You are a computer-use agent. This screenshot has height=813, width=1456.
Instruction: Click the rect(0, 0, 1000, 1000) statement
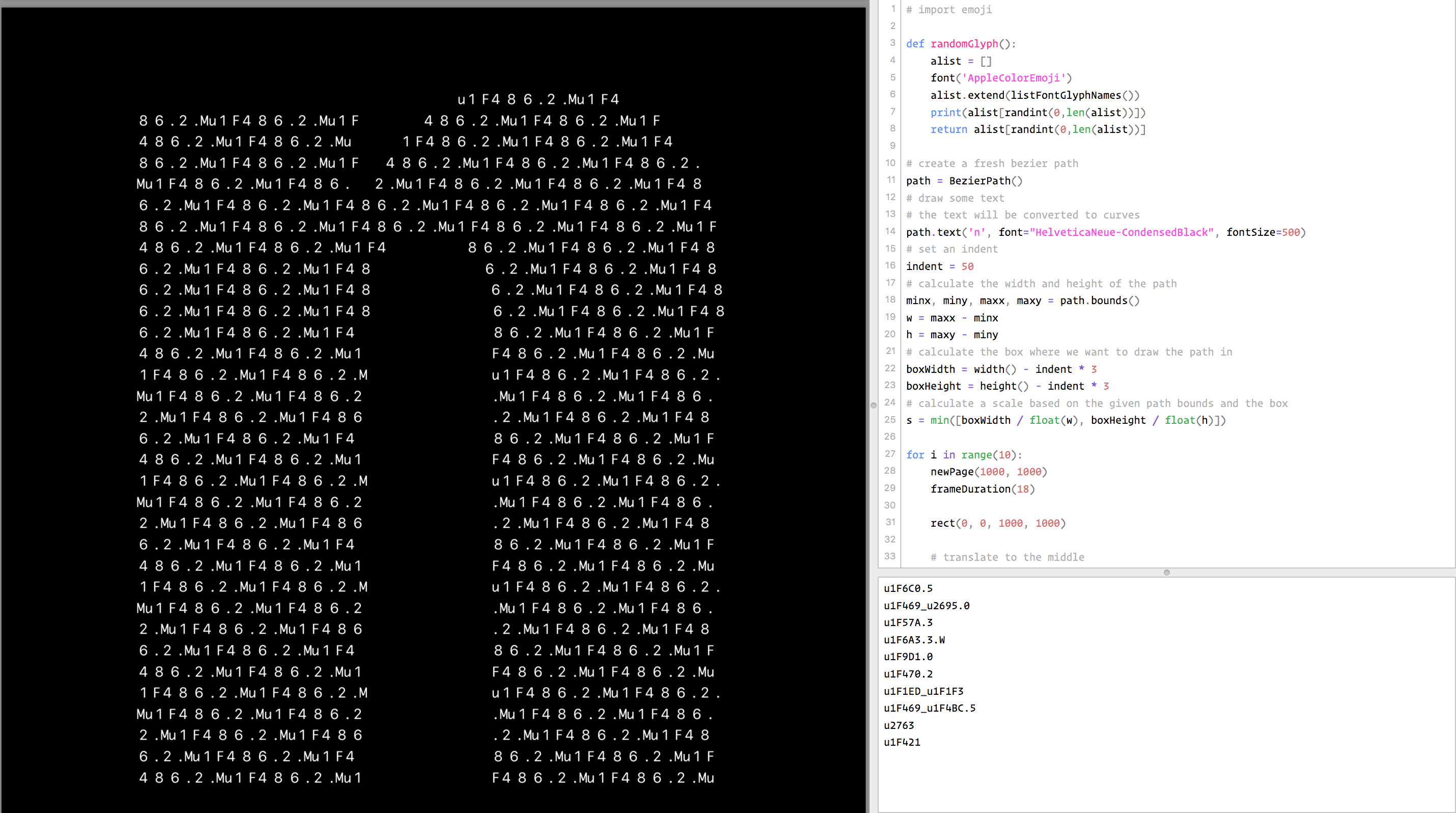[x=998, y=523]
